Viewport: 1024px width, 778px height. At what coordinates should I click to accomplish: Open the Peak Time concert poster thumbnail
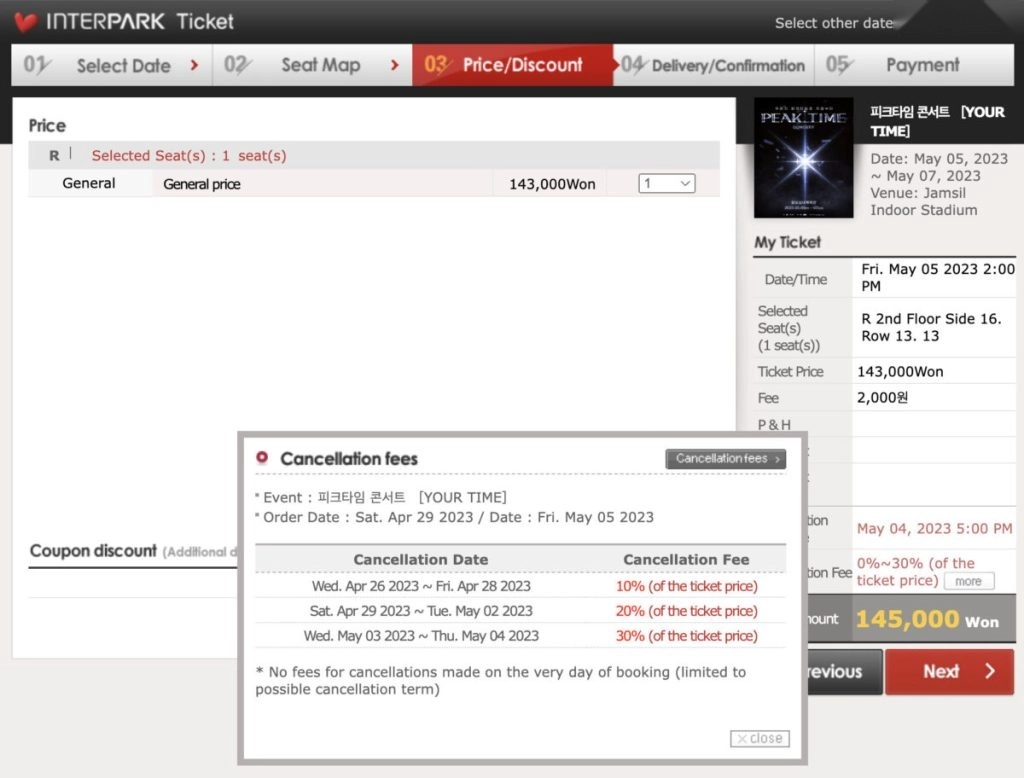pos(806,157)
